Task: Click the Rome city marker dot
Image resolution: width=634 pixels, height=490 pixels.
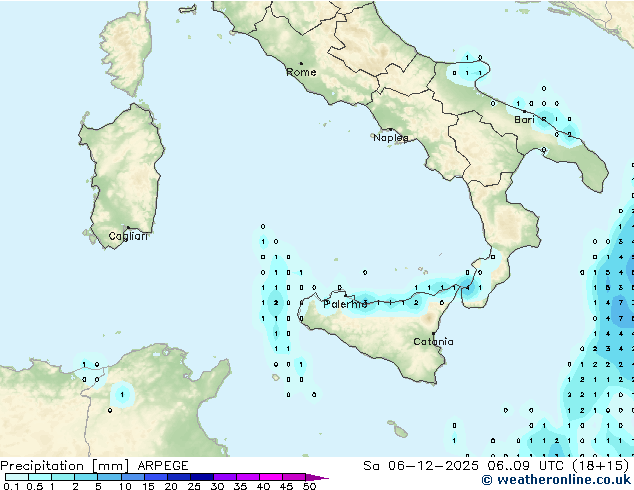Action: pos(301,63)
